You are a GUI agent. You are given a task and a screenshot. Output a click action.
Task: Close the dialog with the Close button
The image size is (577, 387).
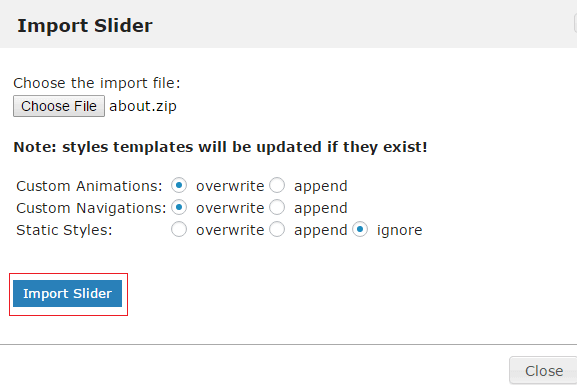coord(543,371)
